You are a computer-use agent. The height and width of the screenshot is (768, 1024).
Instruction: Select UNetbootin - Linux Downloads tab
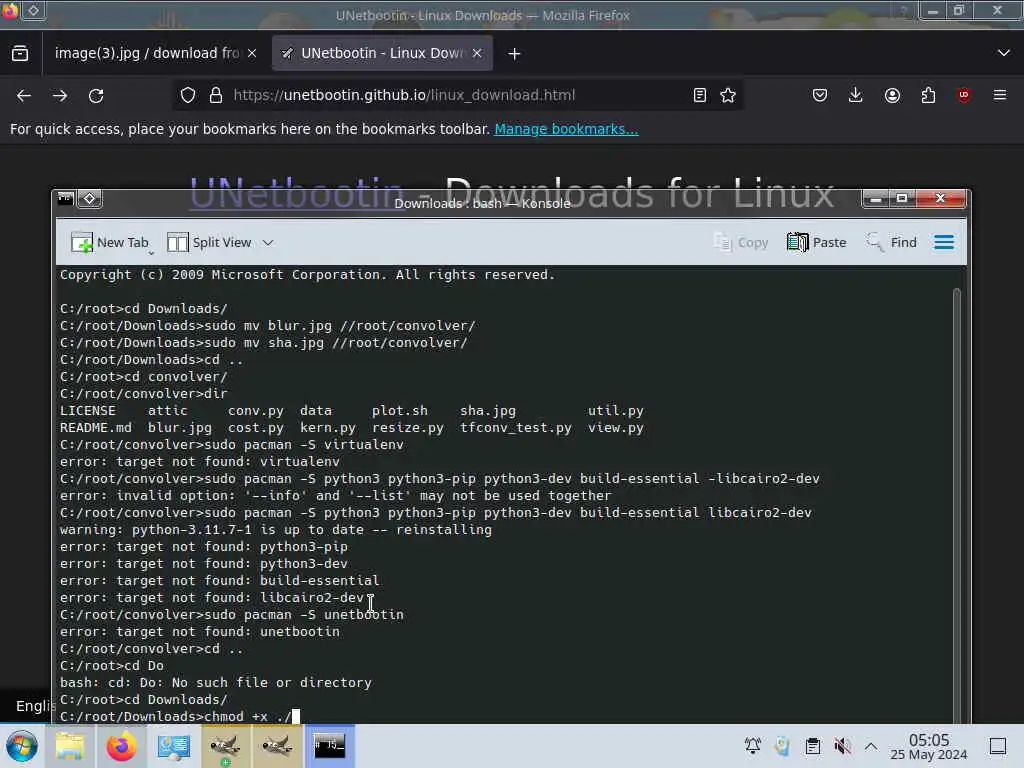382,53
